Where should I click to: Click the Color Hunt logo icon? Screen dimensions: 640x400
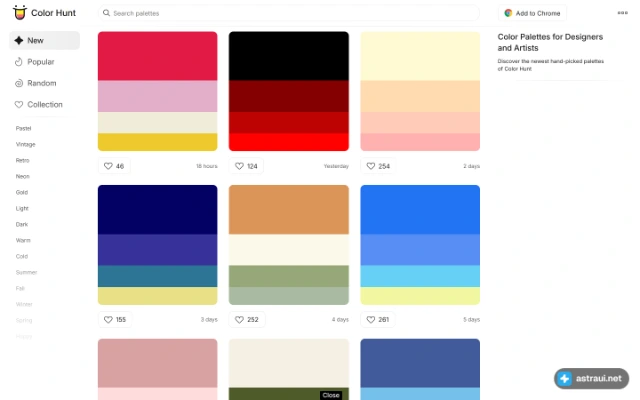tap(19, 13)
